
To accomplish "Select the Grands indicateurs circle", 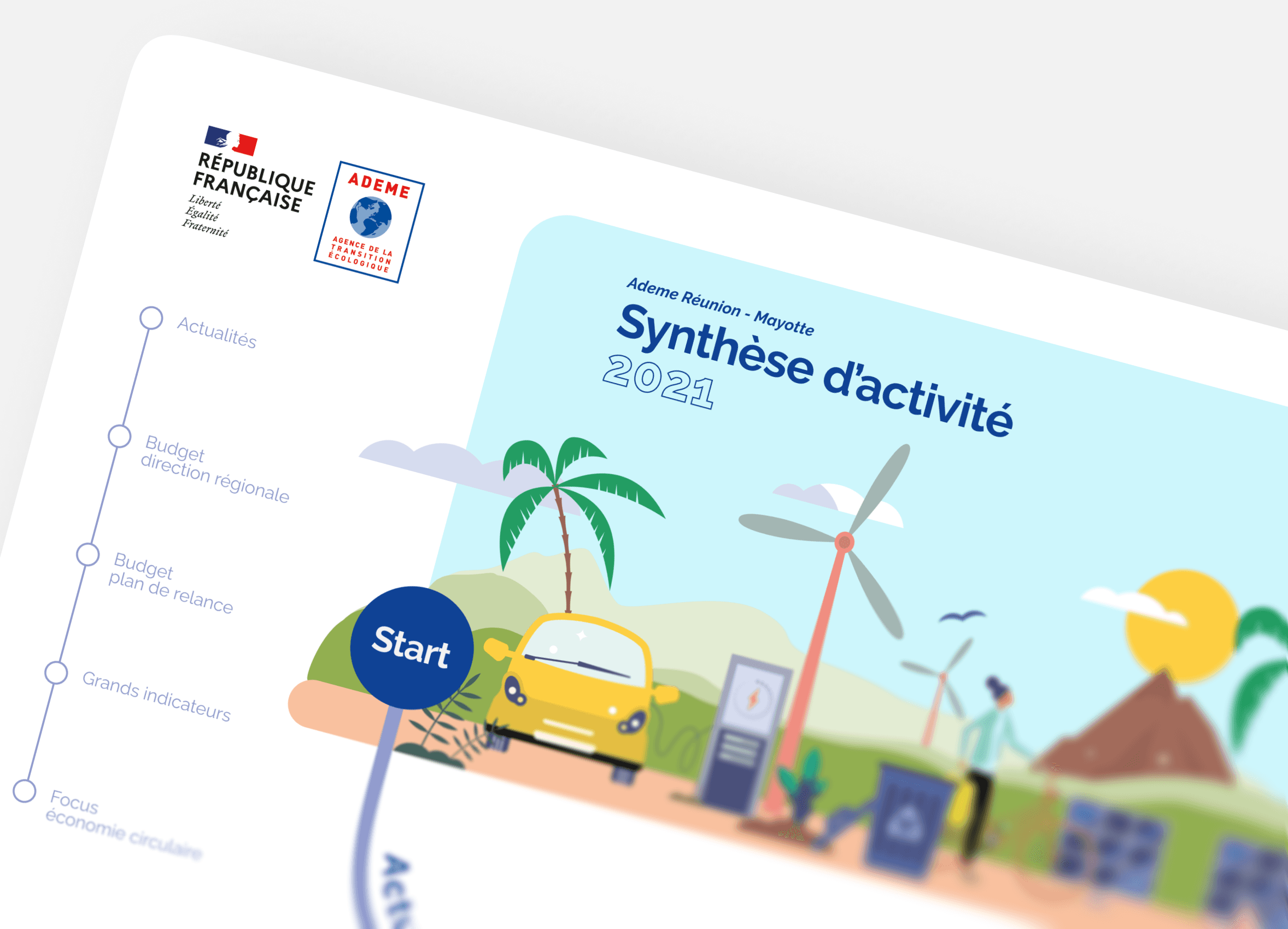I will (56, 673).
